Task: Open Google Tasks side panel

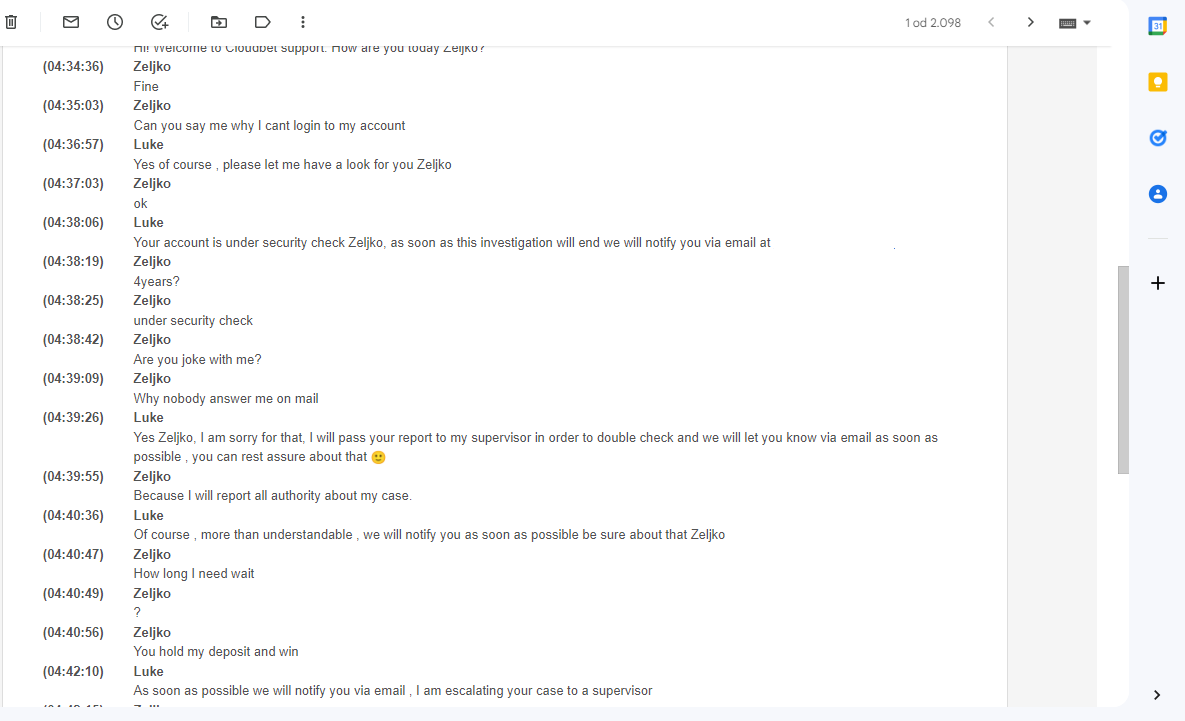Action: 1157,138
